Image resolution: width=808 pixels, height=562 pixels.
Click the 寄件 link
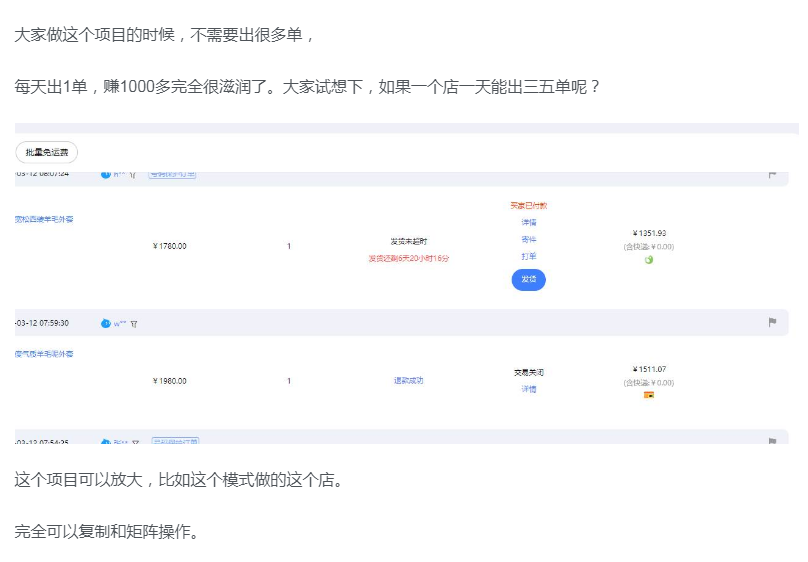(x=529, y=240)
